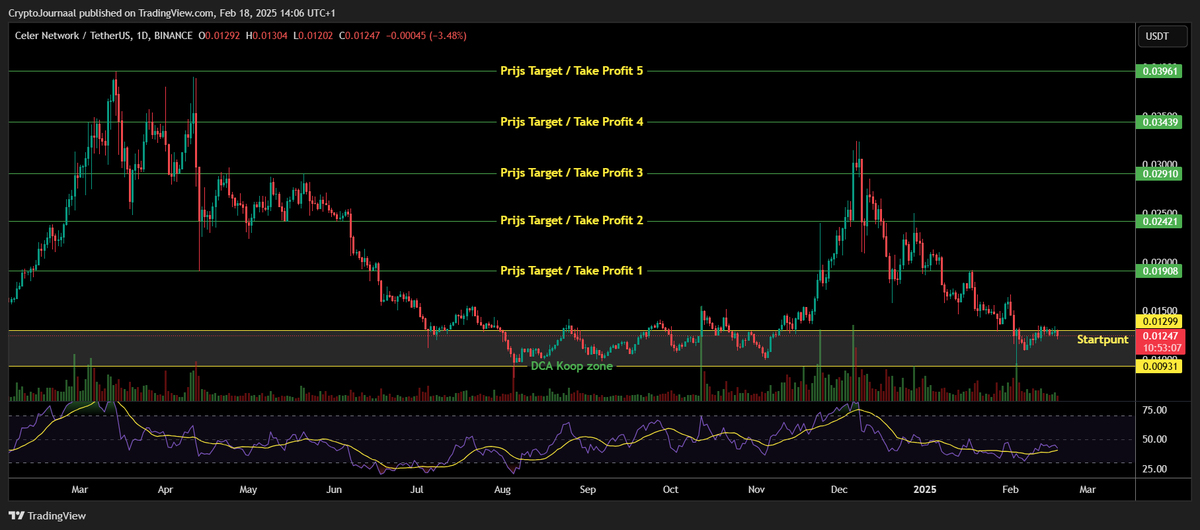Click the yellow 0.01299 price label
The width and height of the screenshot is (1200, 530).
click(x=1161, y=321)
